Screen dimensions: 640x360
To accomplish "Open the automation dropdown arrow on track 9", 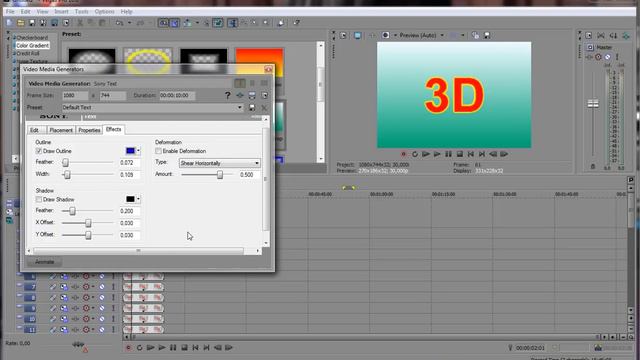I will 93,308.
